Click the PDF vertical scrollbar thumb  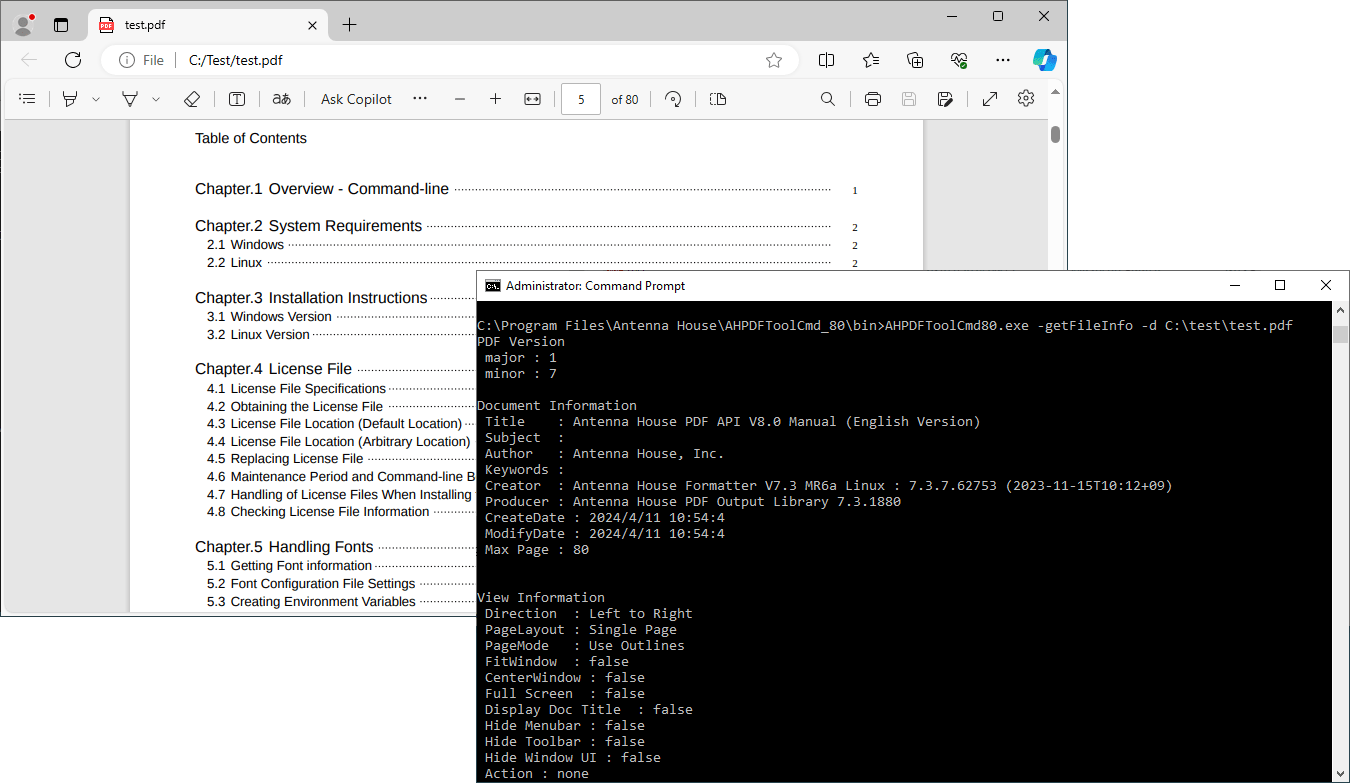[x=1055, y=135]
